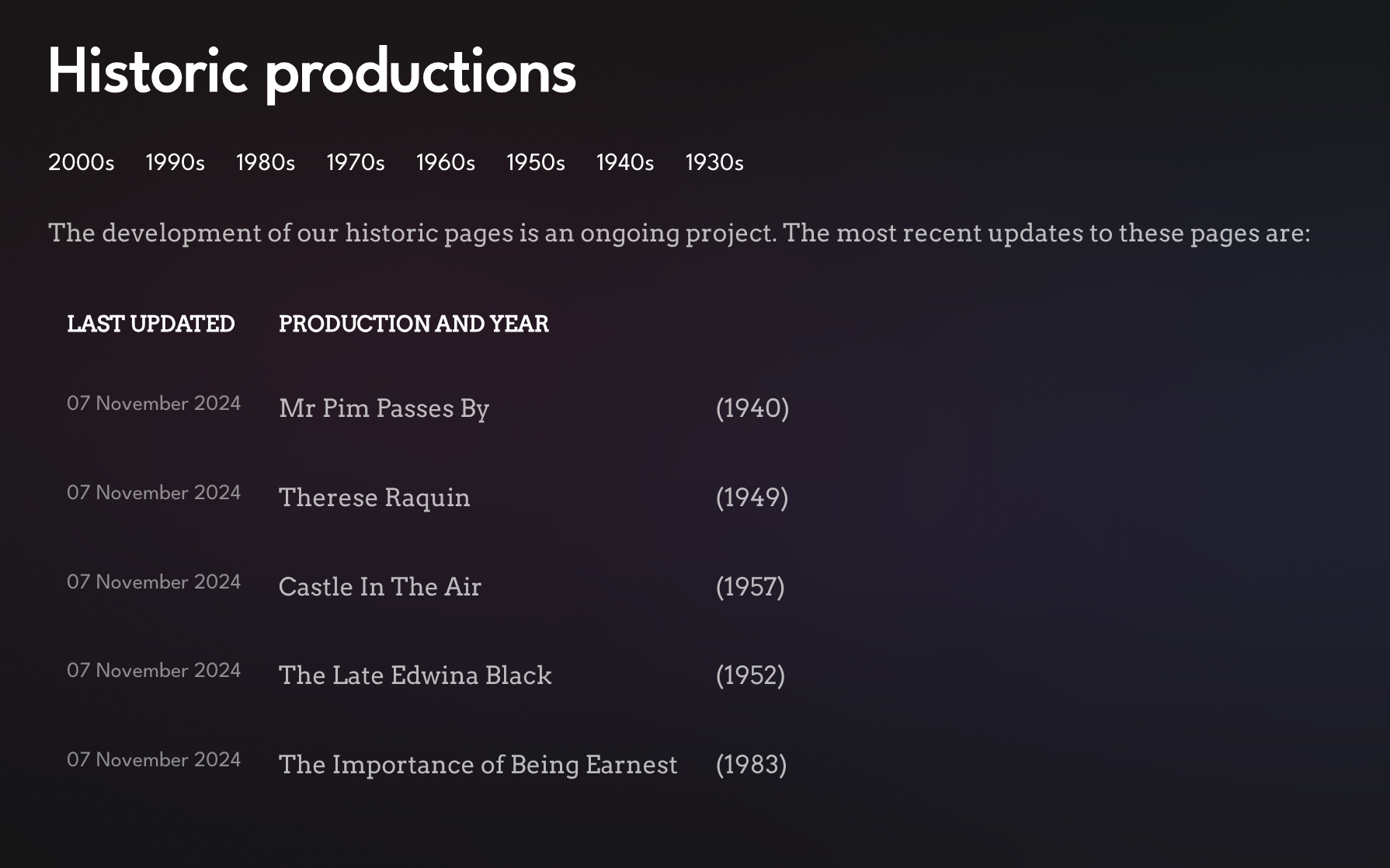Click the (1957) year entry
Image resolution: width=1390 pixels, height=868 pixels.
click(x=750, y=587)
